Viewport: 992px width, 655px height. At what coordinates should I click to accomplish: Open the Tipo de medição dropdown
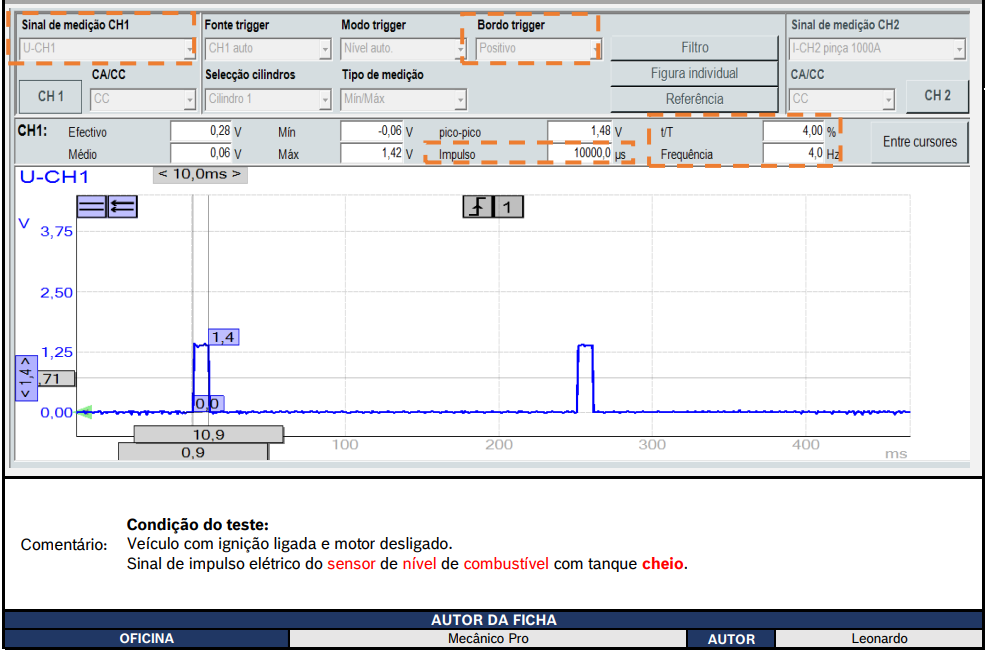(x=403, y=100)
